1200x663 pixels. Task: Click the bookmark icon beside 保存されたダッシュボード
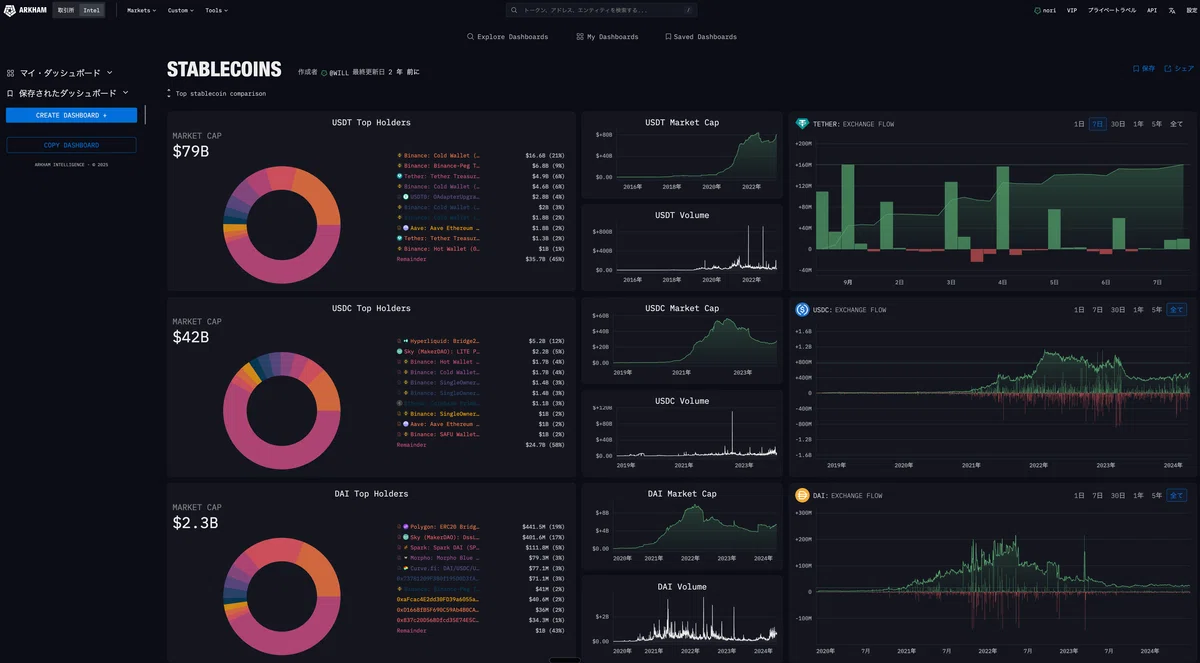(10, 93)
